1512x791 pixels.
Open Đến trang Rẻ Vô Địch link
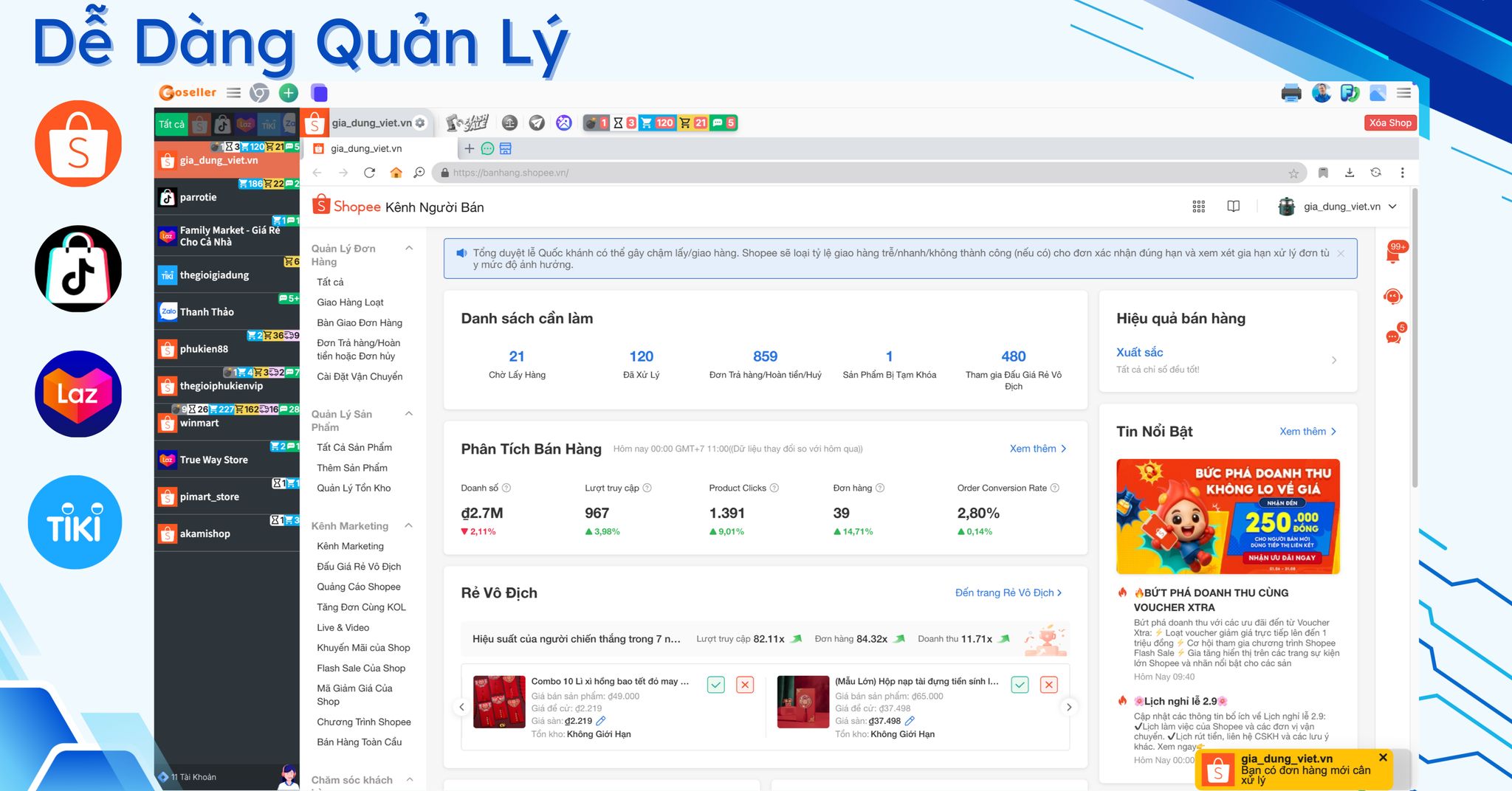tap(1008, 593)
